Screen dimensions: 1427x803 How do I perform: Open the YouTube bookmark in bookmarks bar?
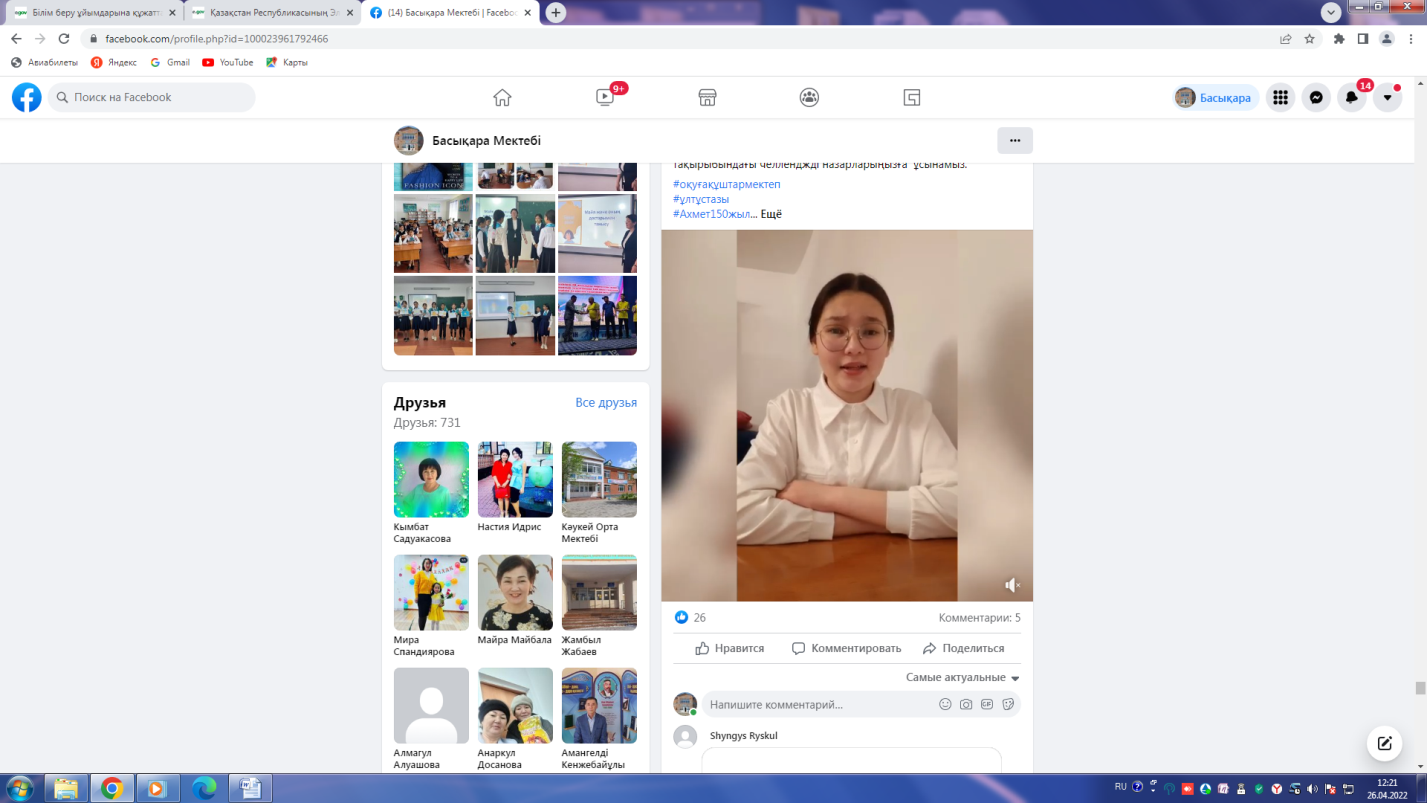coord(228,62)
